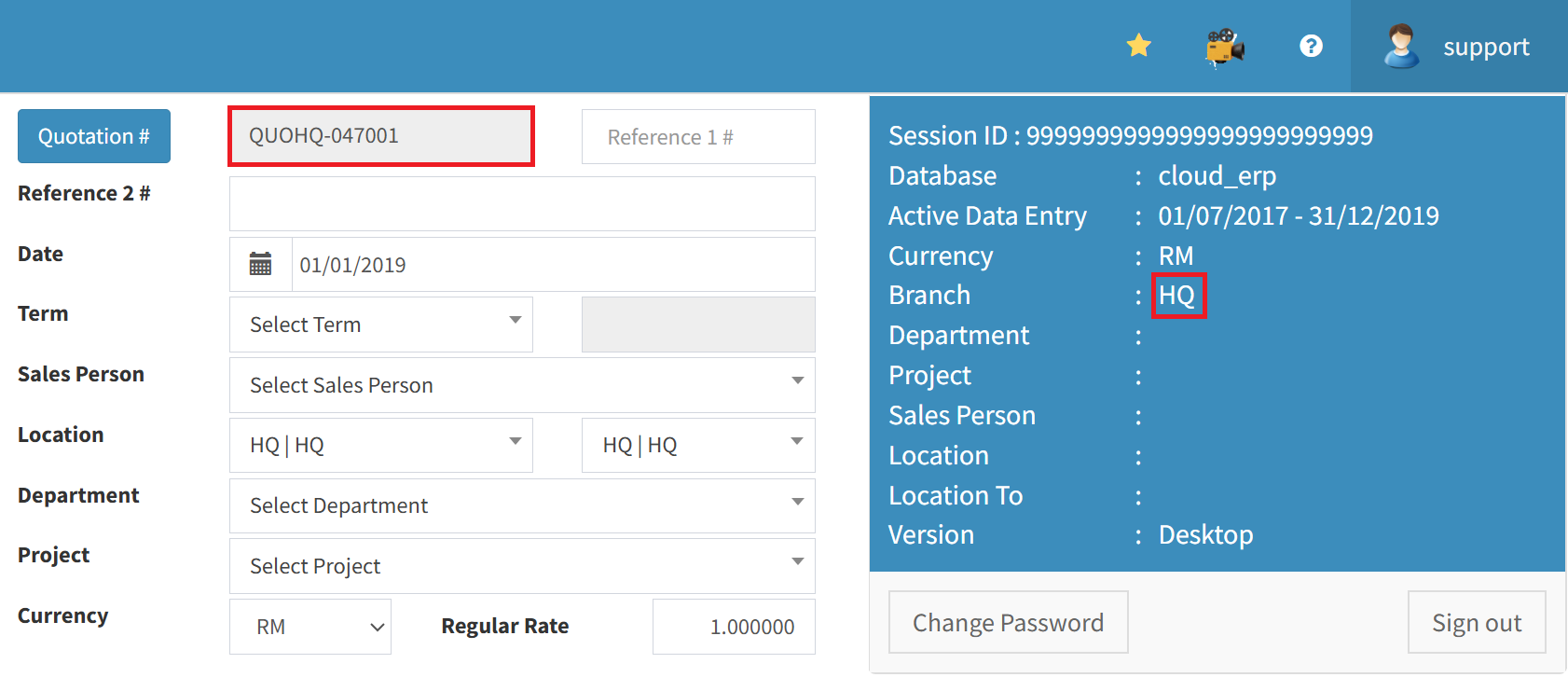Click the question mark help icon

[1311, 46]
